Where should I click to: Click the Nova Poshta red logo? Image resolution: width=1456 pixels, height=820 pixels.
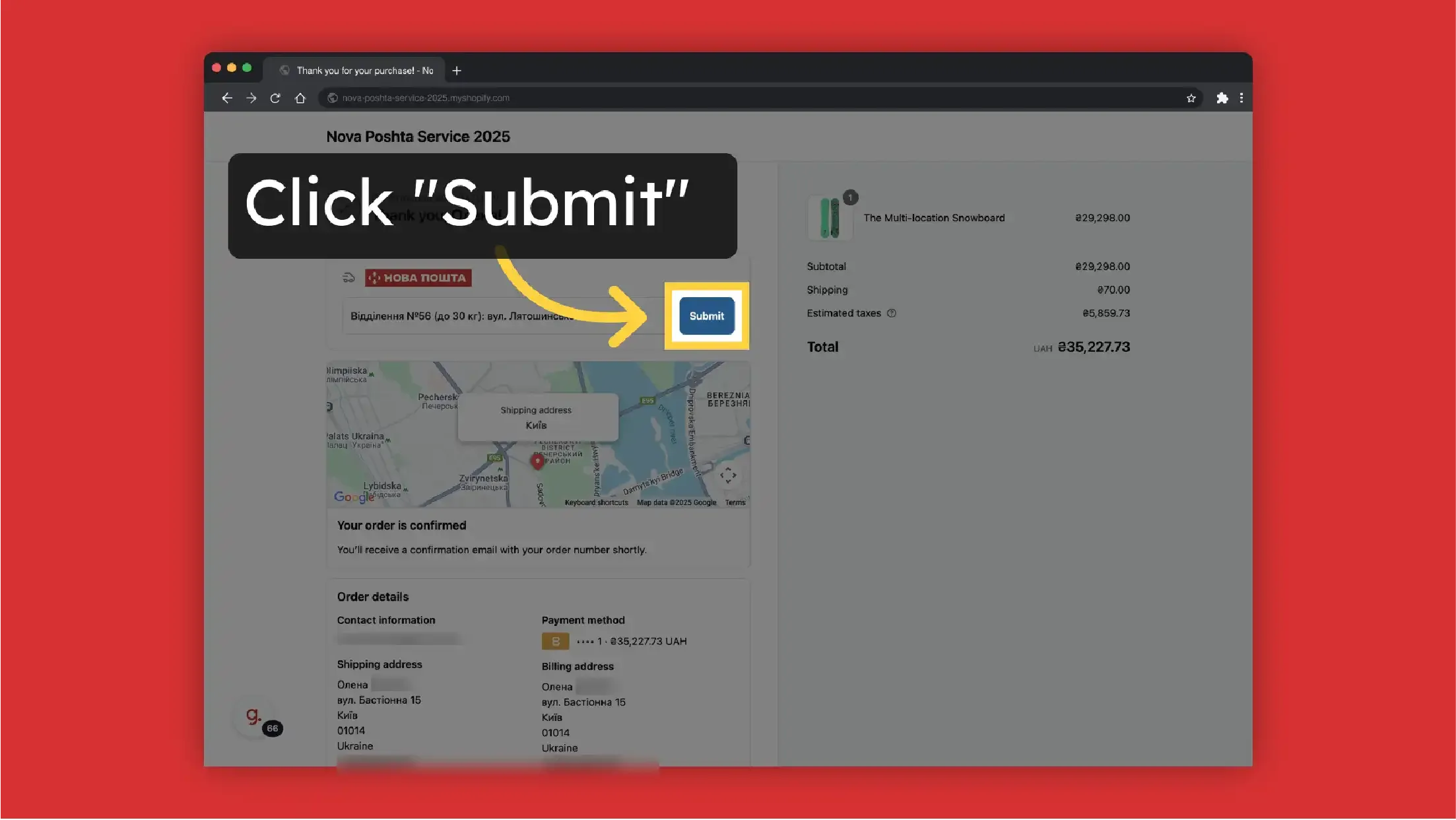[x=418, y=278]
